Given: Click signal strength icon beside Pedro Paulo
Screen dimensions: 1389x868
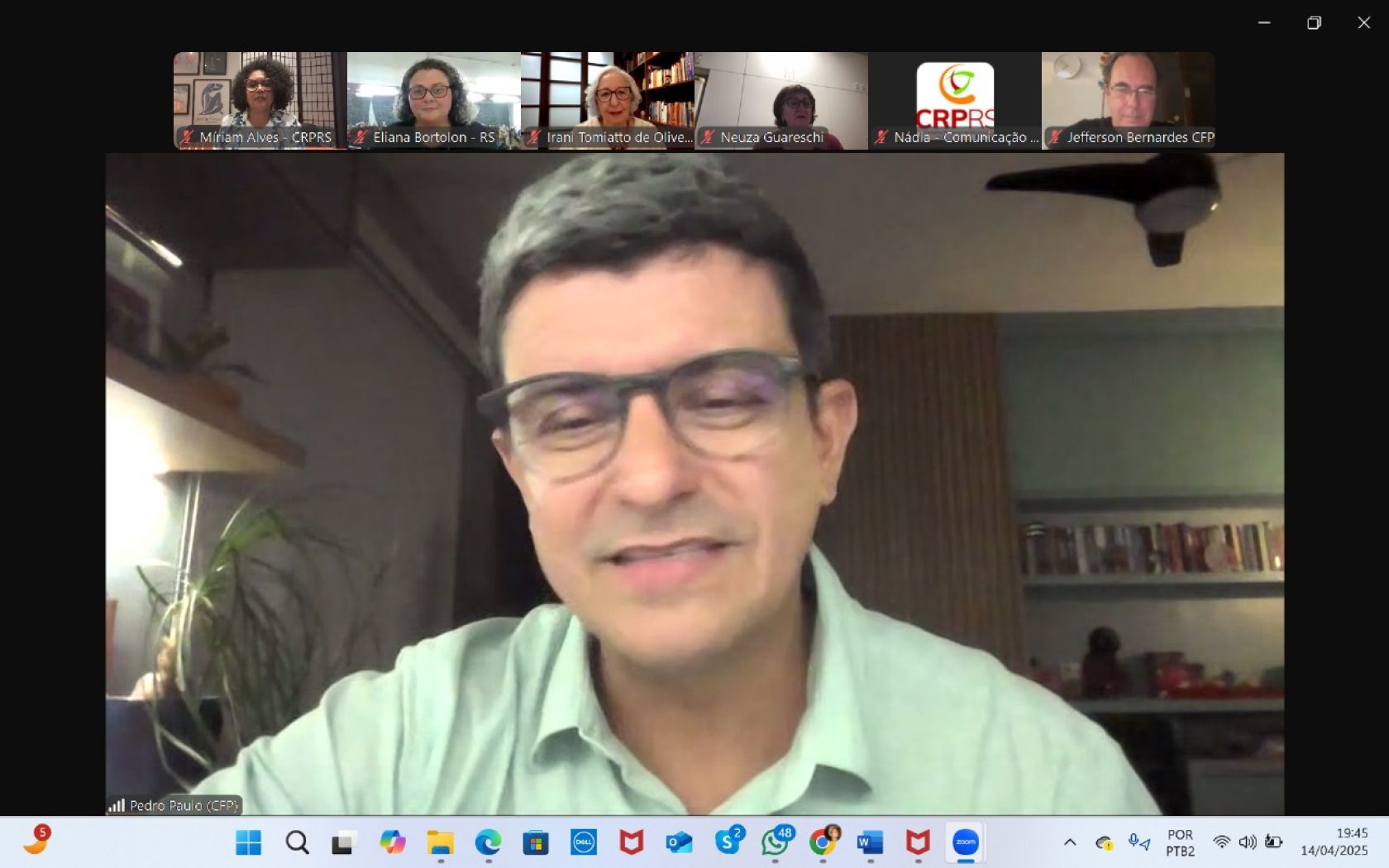Looking at the screenshot, I should point(117,805).
